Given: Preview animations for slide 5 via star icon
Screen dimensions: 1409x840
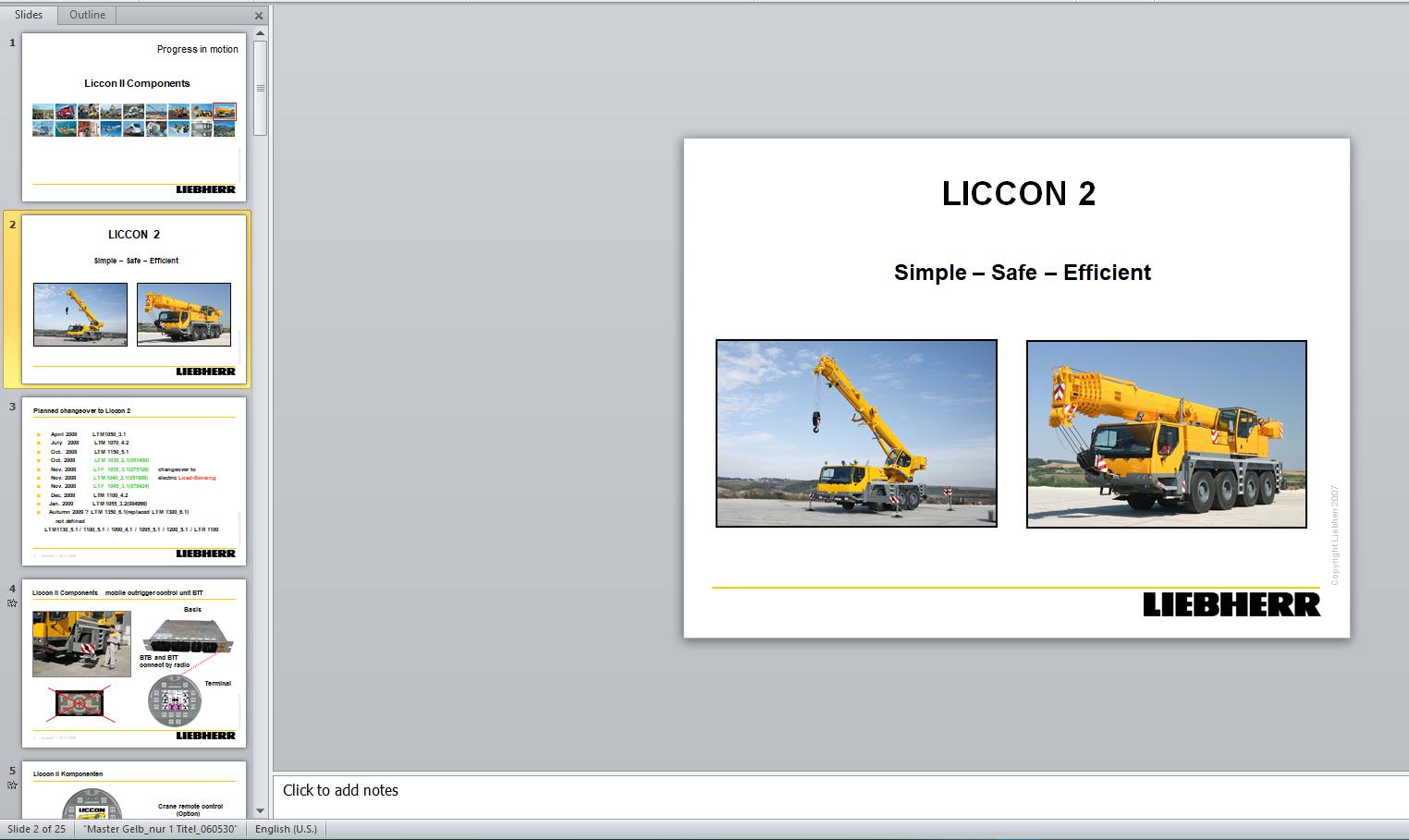Looking at the screenshot, I should tap(11, 785).
